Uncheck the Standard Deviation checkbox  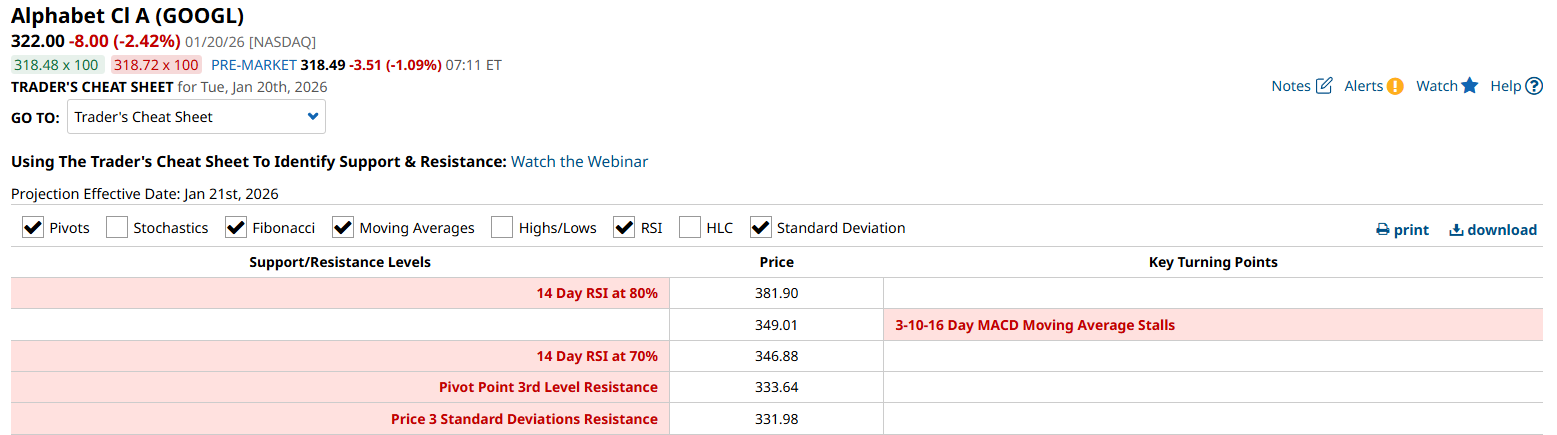point(761,228)
